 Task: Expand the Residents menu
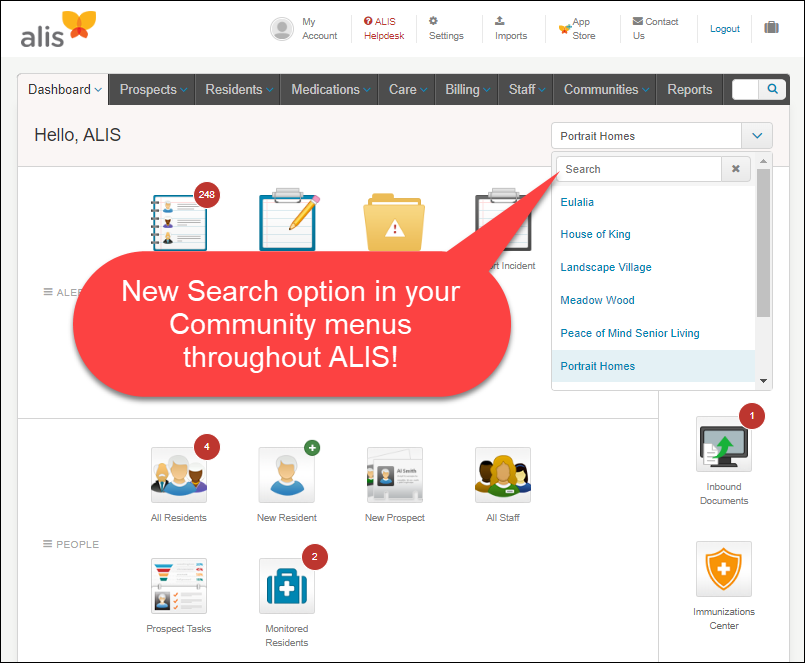click(x=238, y=89)
